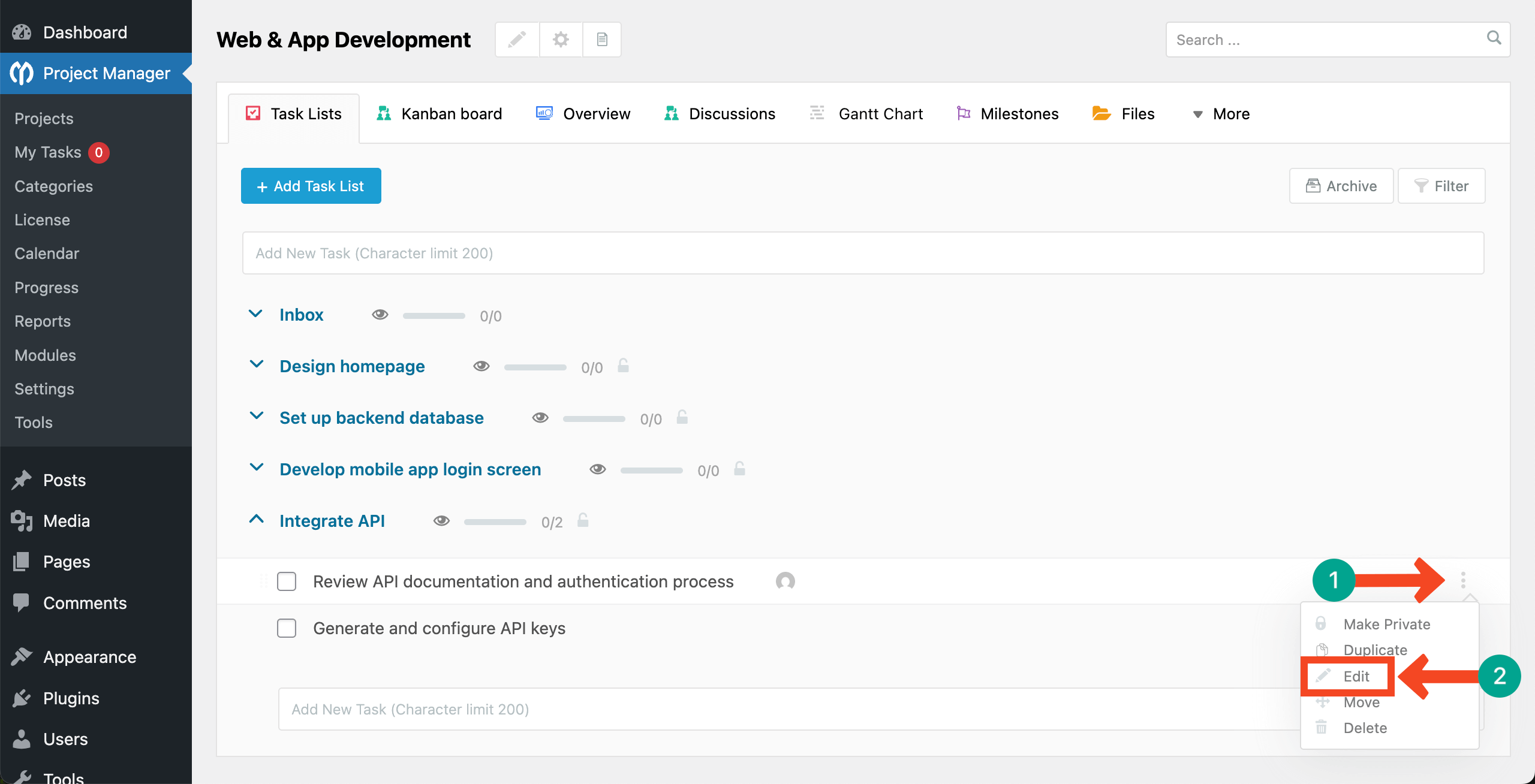Screen dimensions: 1535x784
Task: Click the Archive button
Action: pyautogui.click(x=1341, y=186)
